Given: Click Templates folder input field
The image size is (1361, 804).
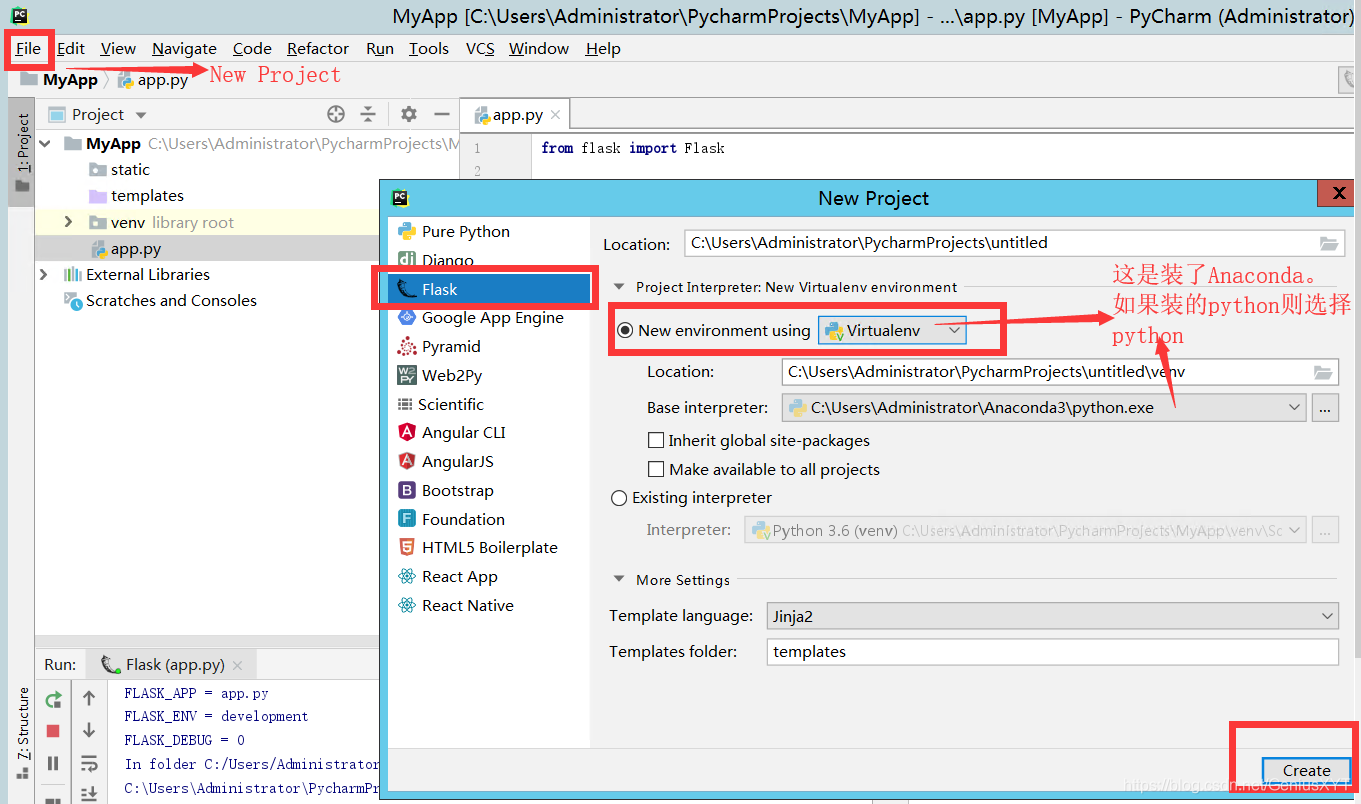Looking at the screenshot, I should pos(1053,652).
